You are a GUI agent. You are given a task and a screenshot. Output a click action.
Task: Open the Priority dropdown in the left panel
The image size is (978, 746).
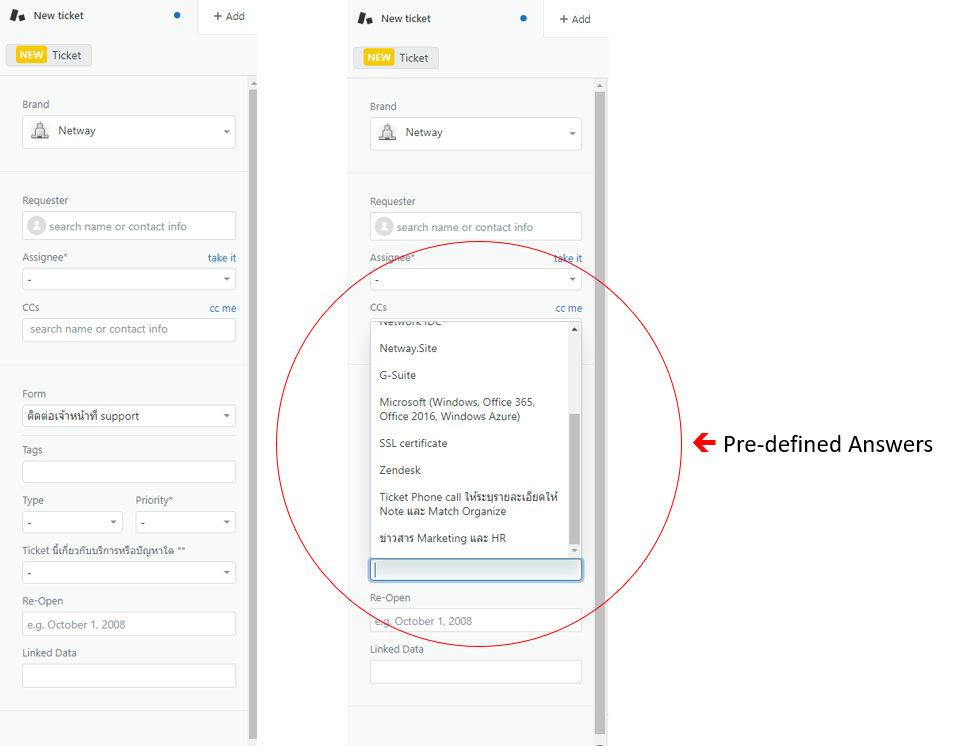[185, 522]
